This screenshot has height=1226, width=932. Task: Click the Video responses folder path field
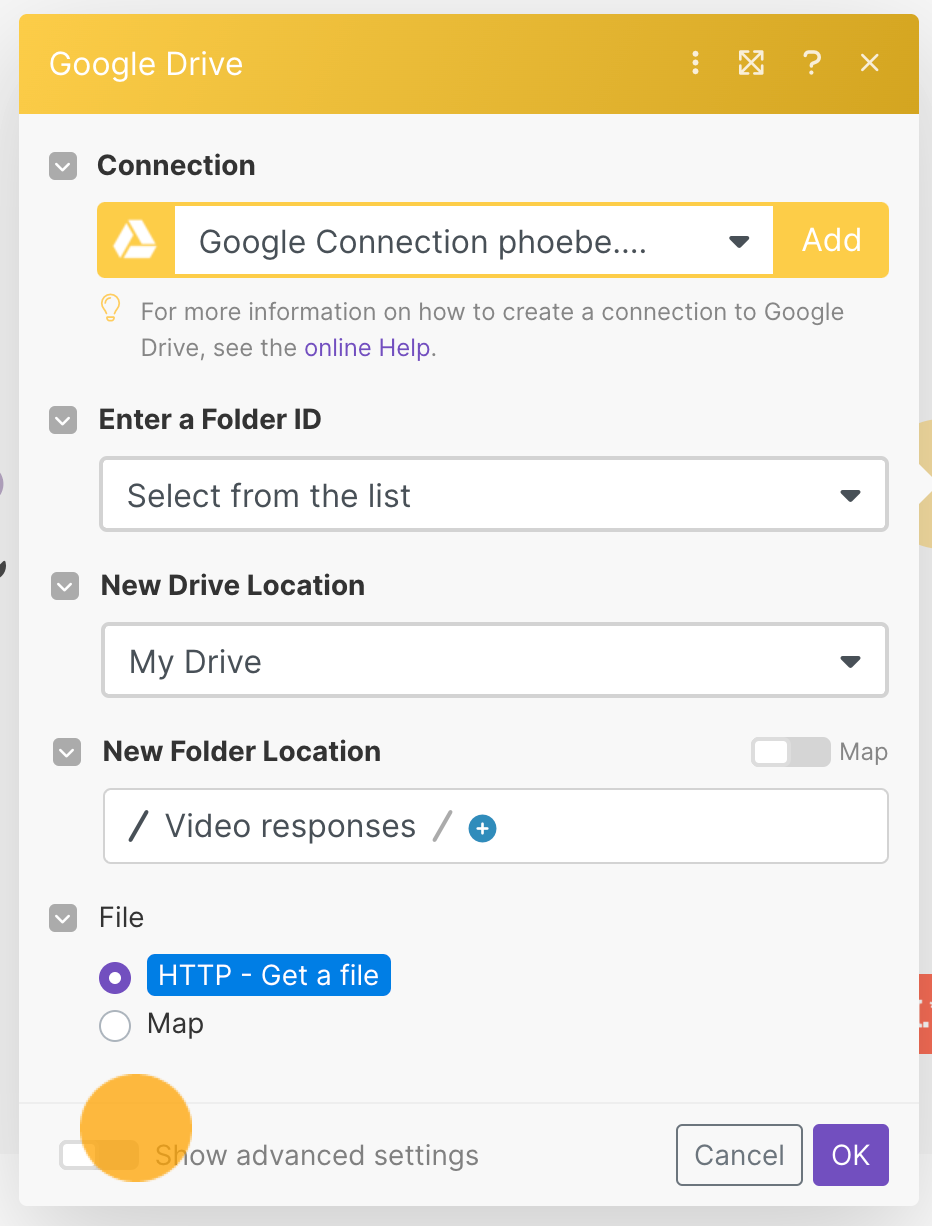[496, 826]
